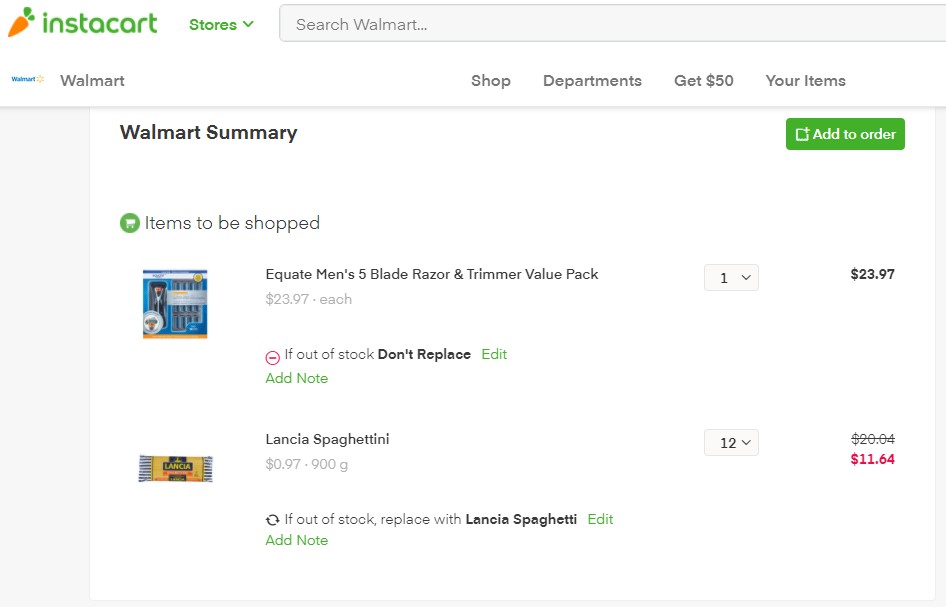The image size is (946, 607).
Task: Click the Walmart store logo icon
Action: 27,79
